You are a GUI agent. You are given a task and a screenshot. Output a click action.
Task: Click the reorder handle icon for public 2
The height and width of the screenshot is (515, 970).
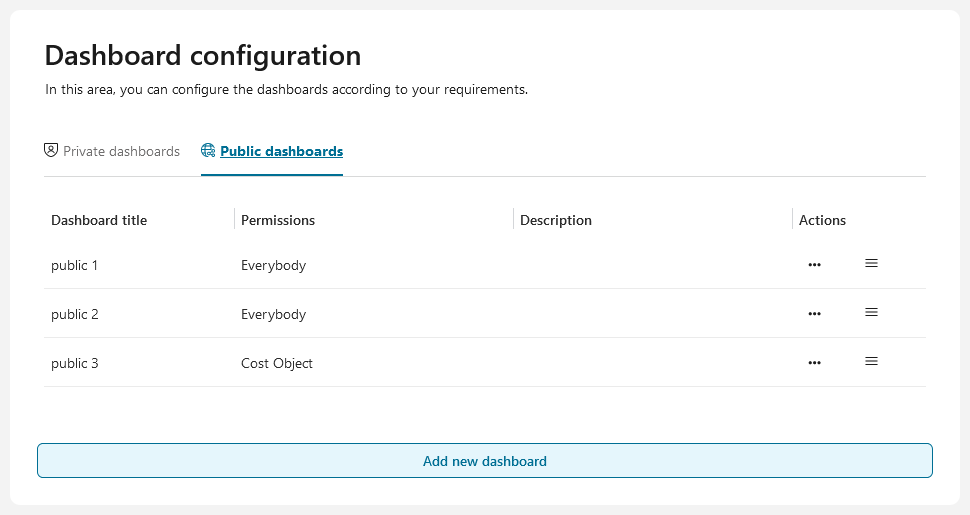point(871,313)
